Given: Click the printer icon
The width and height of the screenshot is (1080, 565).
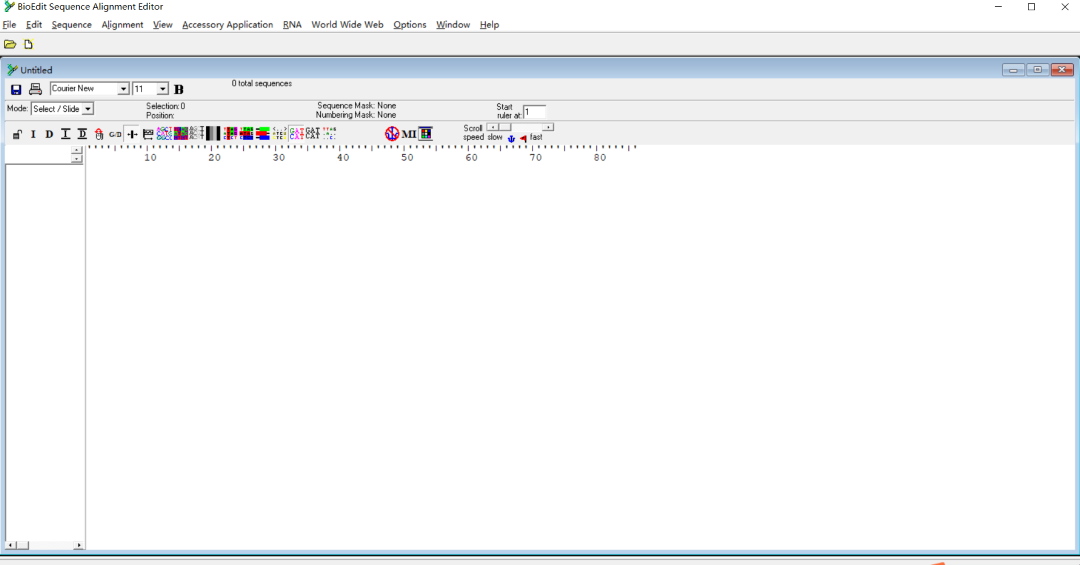Looking at the screenshot, I should click(35, 89).
